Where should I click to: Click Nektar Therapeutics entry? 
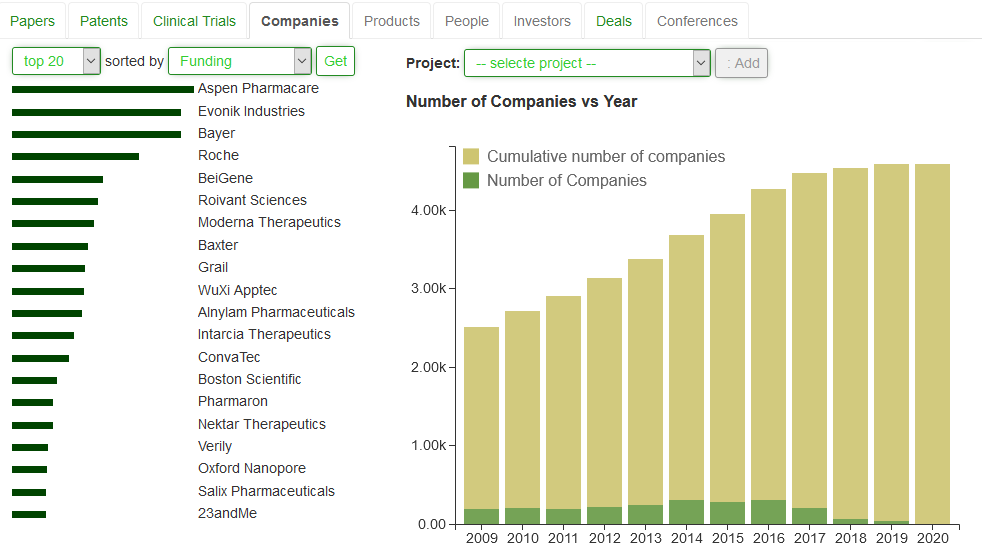tap(262, 424)
